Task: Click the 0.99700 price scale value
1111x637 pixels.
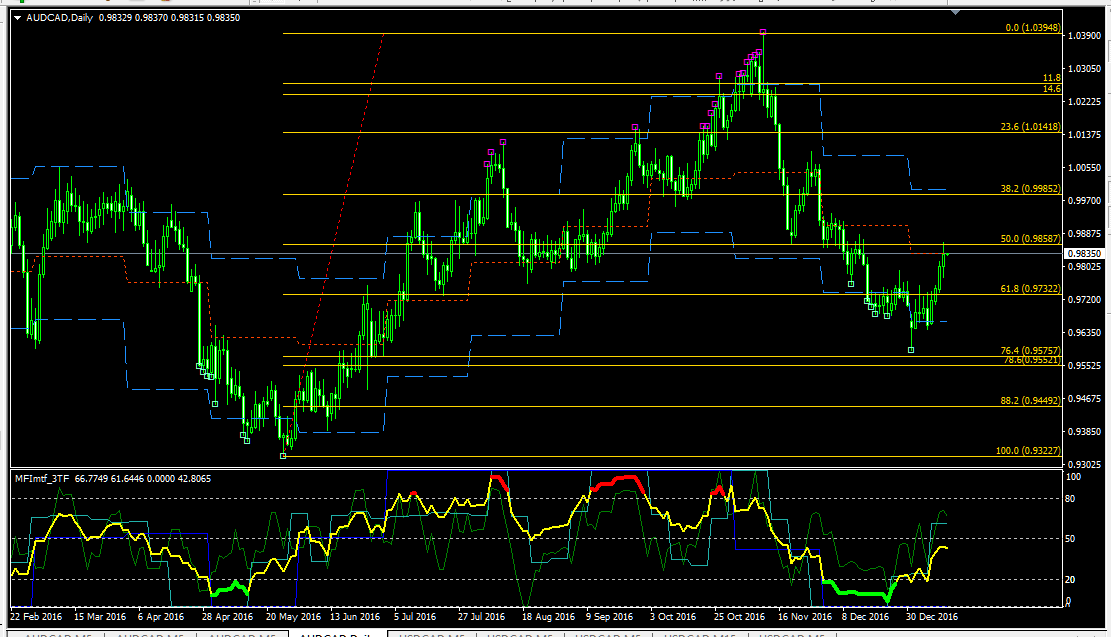Action: pos(1084,201)
